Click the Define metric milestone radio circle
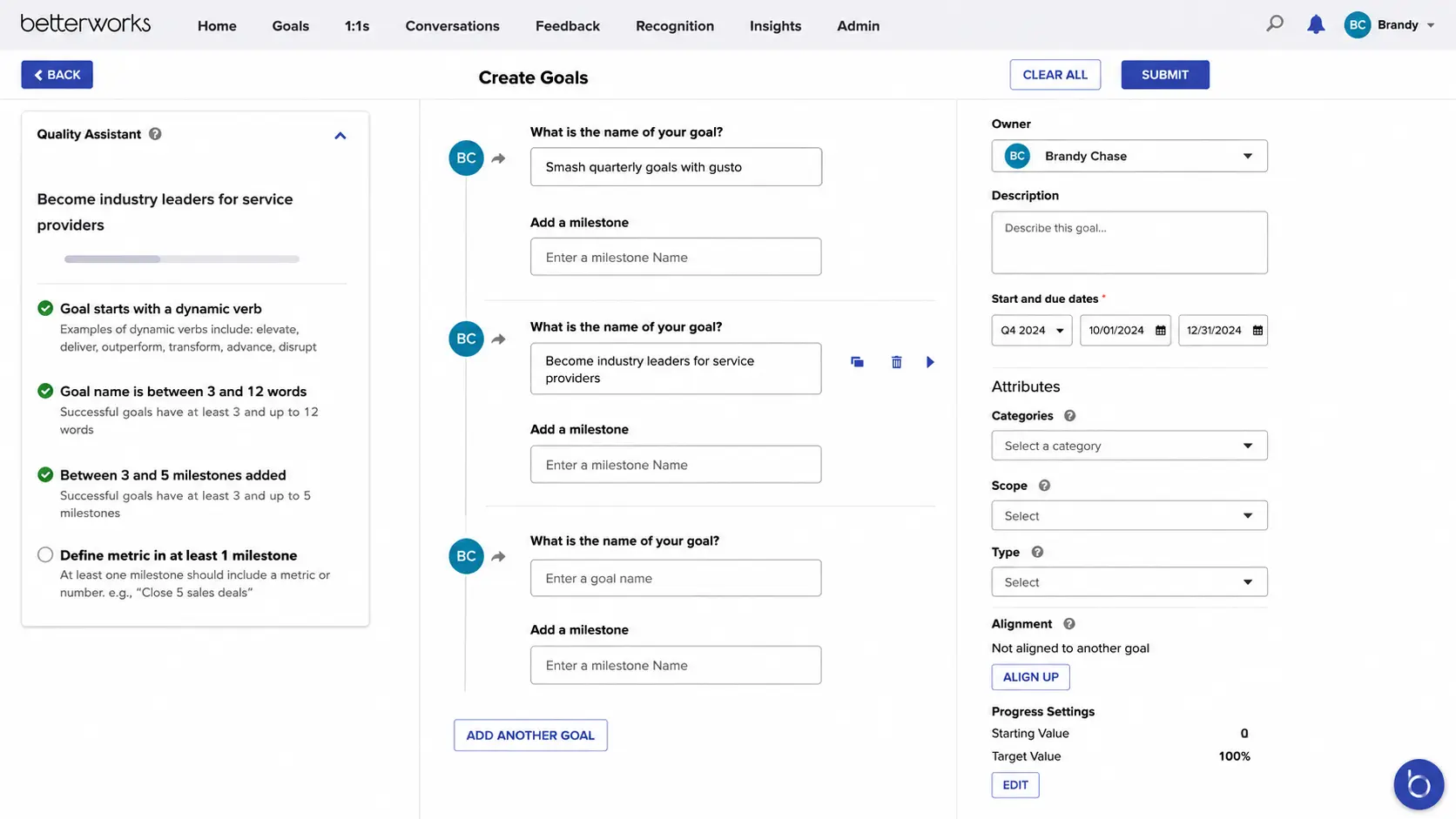Viewport: 1456px width, 819px height. click(45, 554)
